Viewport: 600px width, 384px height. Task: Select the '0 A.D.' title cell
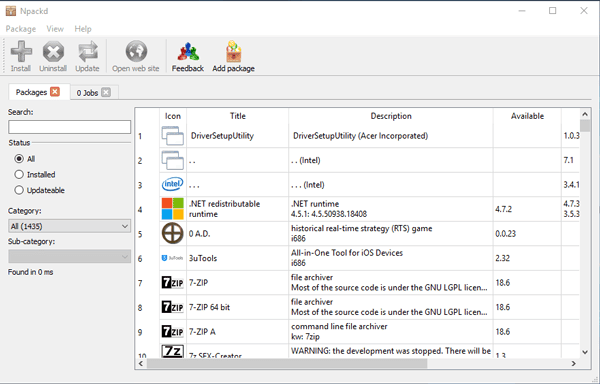[238, 234]
